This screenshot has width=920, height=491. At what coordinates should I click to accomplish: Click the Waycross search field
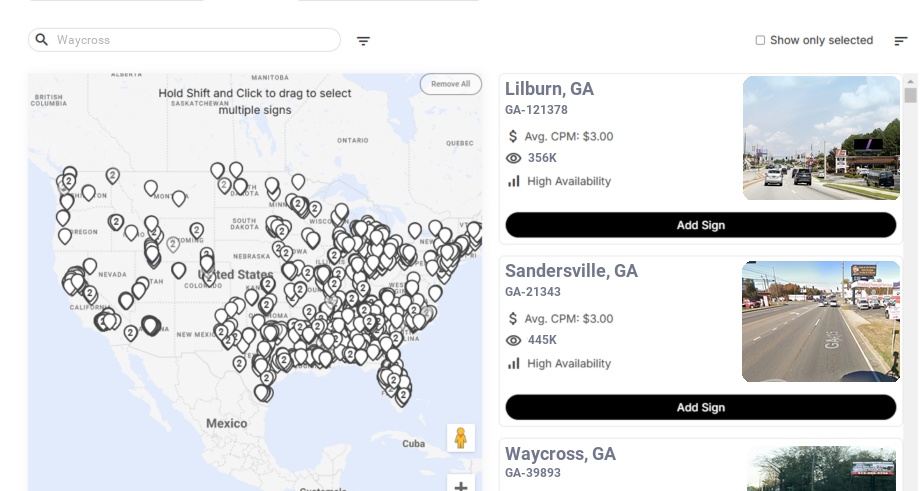click(190, 40)
